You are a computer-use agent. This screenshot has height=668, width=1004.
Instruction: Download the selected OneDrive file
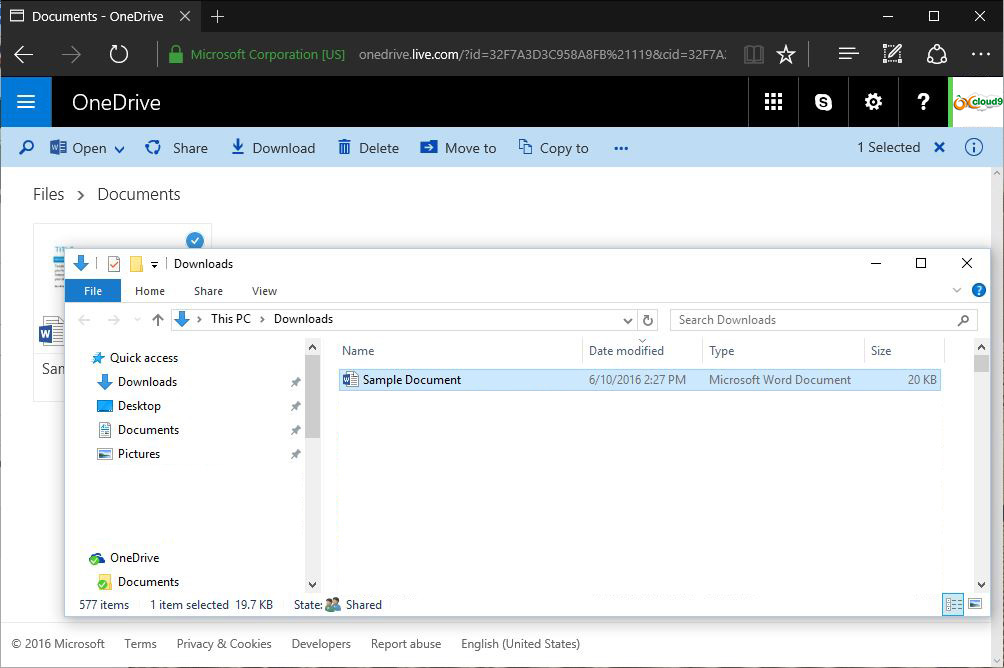273,148
